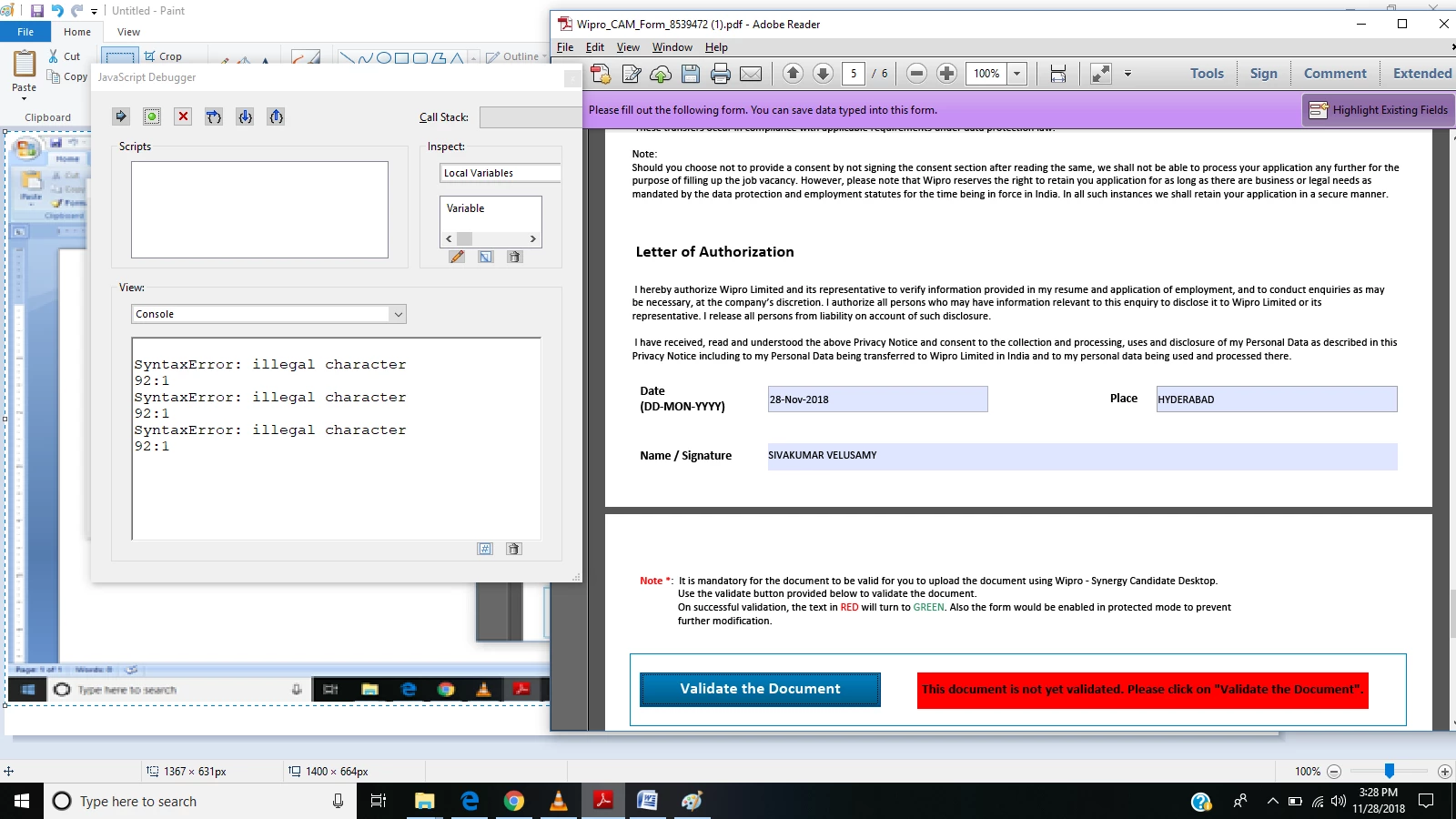Open the zoom percentage dropdown in Adobe Reader
Viewport: 1456px width, 819px height.
coord(1017,74)
